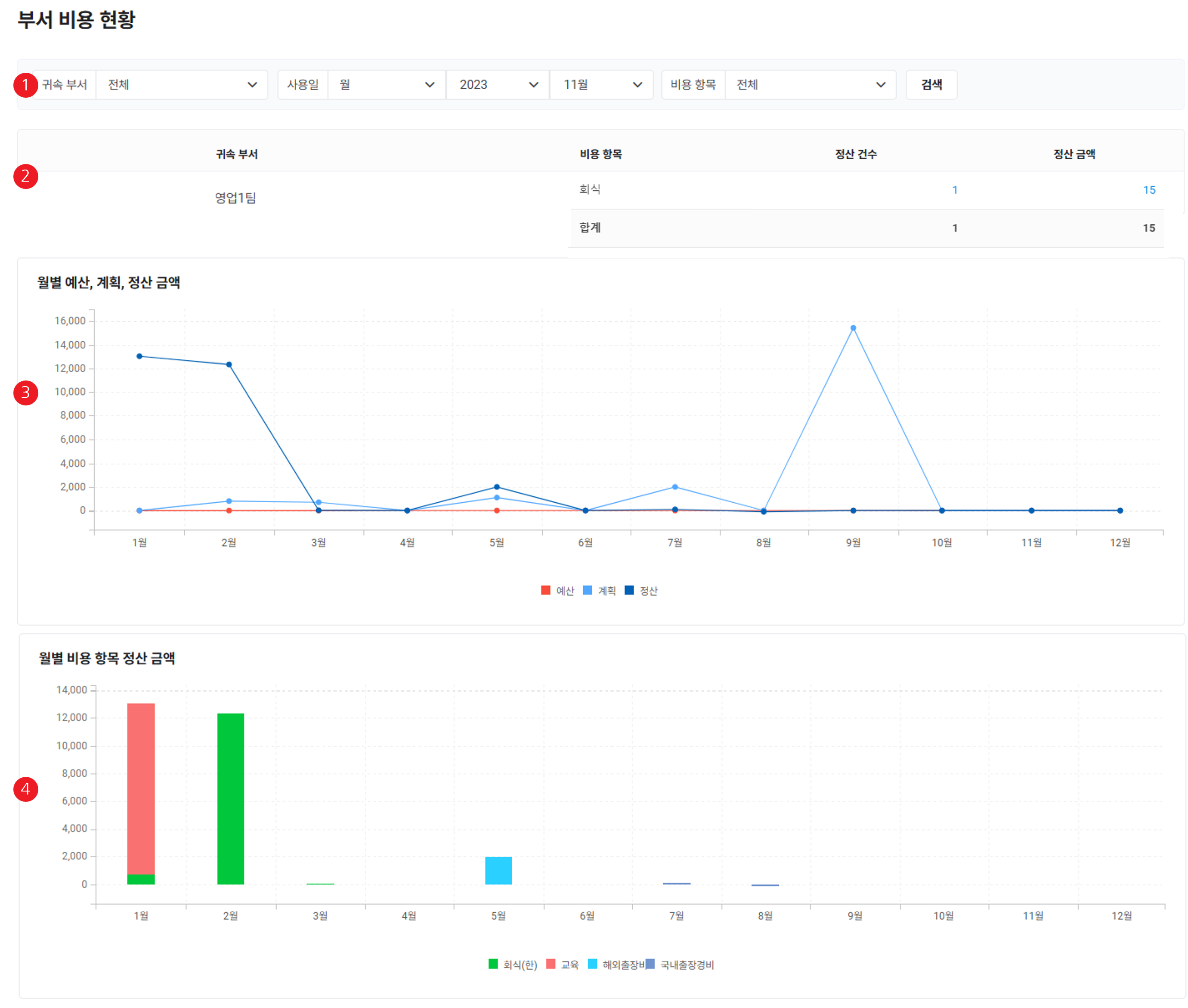This screenshot has width=1188, height=1008.
Task: Click the 1월 정산 line data point
Action: [x=139, y=356]
